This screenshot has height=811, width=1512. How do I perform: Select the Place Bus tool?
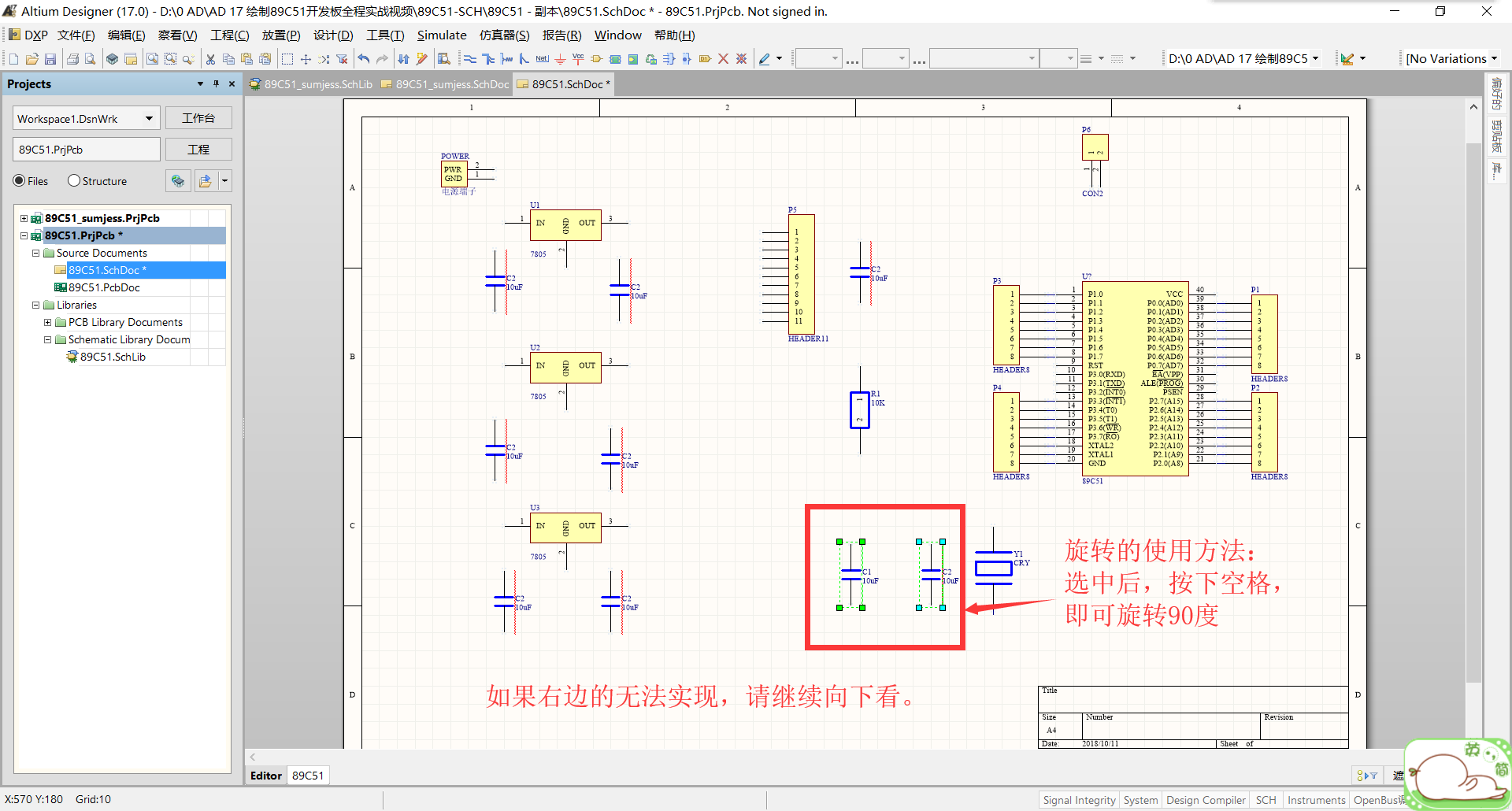click(x=488, y=59)
